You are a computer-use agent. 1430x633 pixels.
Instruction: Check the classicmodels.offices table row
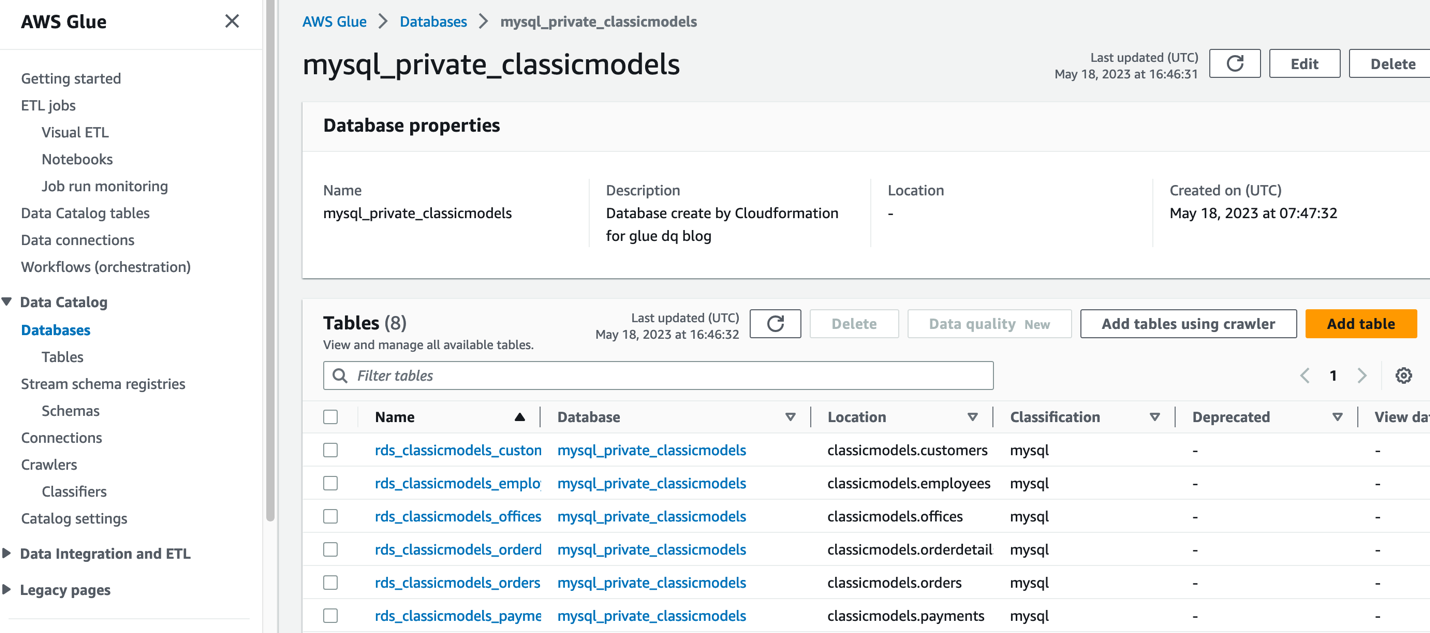(x=331, y=516)
